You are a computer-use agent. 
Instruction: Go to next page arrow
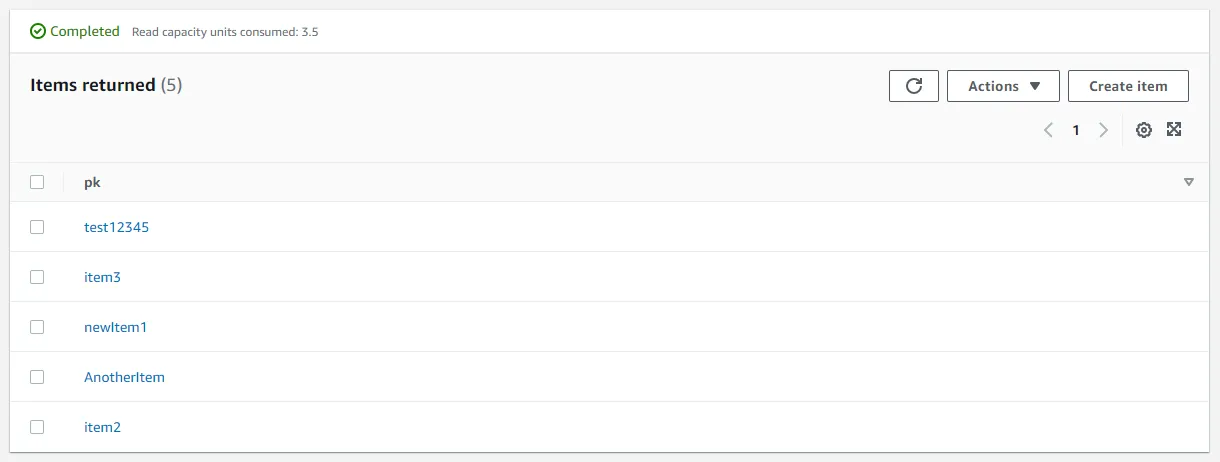1103,130
